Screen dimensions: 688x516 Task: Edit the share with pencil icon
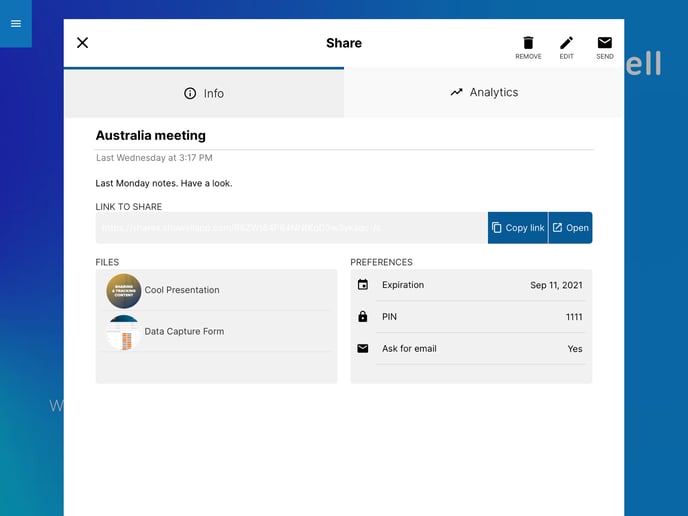[x=566, y=48]
